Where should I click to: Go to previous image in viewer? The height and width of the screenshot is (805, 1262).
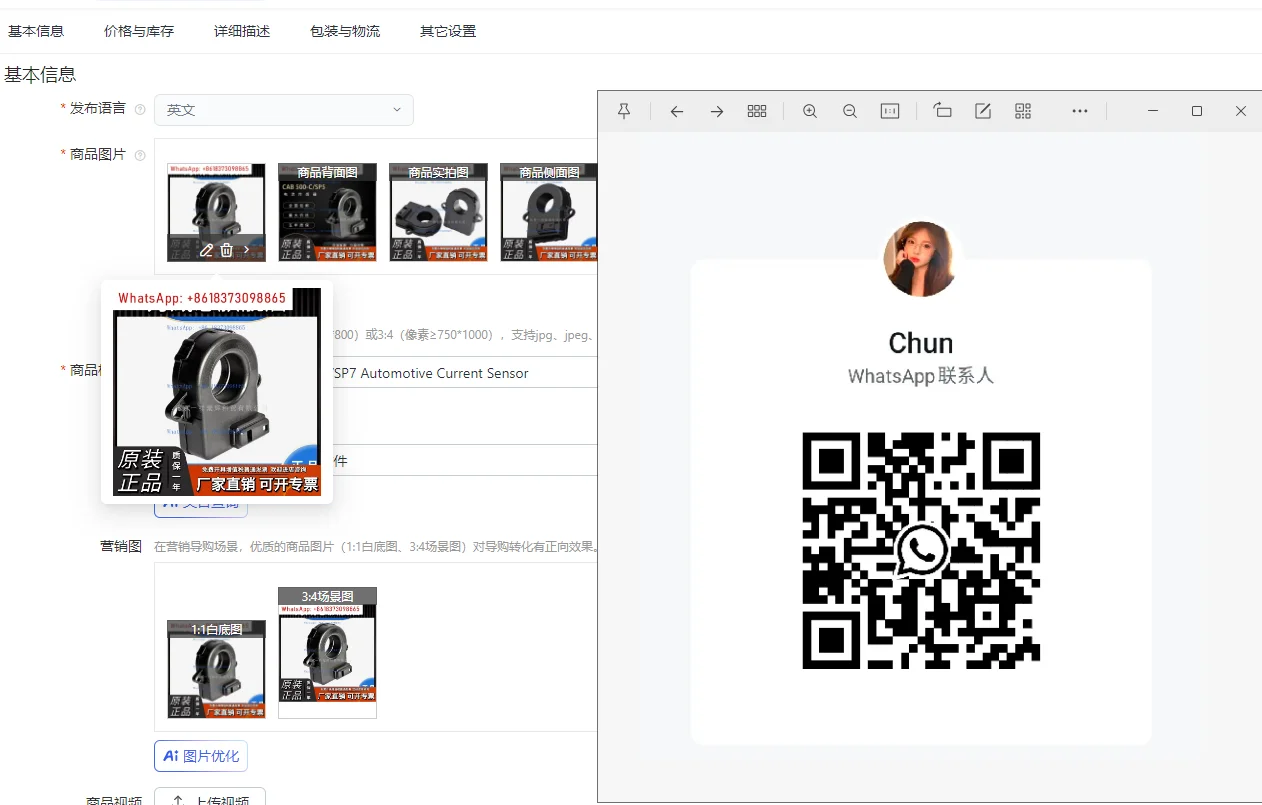677,111
